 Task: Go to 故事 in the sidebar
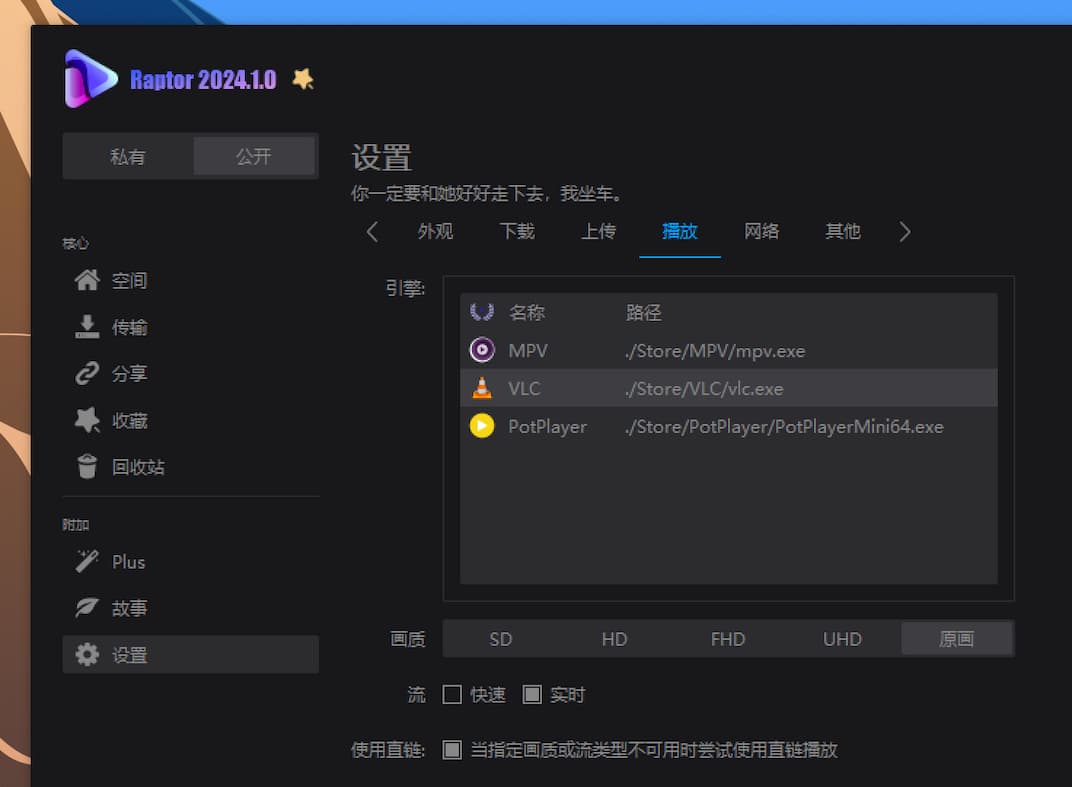(190, 608)
